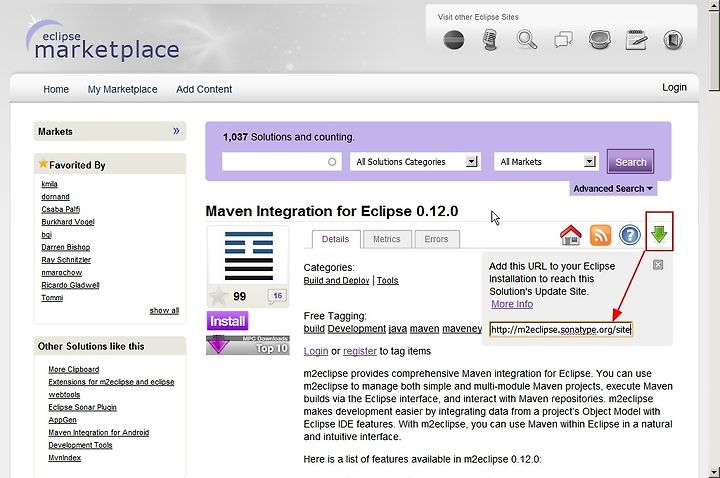Open favorited-by user Tommi
720x478 pixels.
coord(52,298)
